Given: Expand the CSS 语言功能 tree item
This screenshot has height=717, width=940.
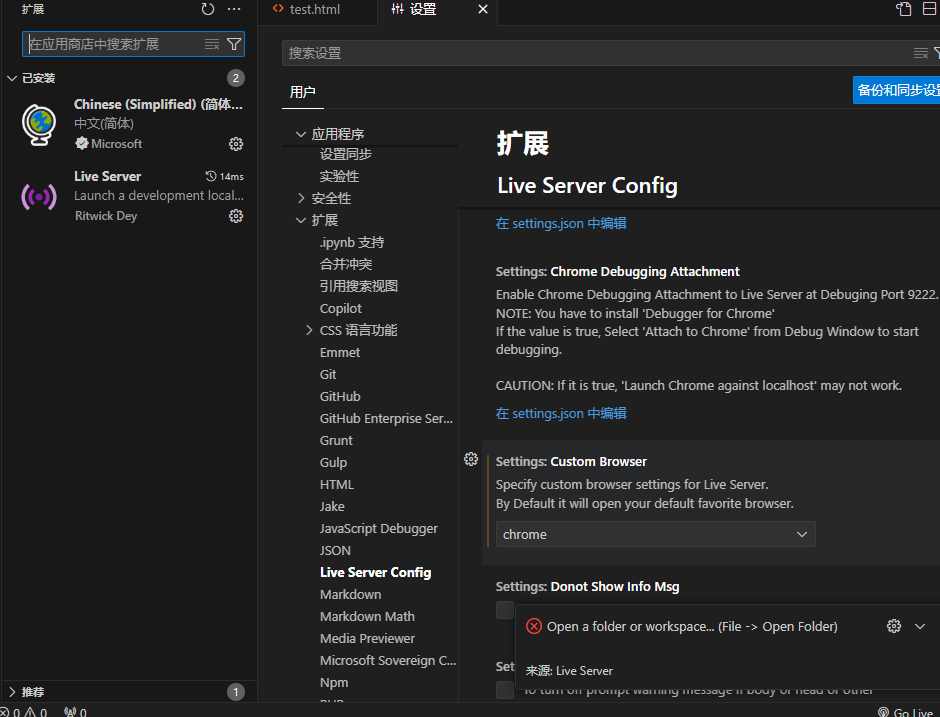Looking at the screenshot, I should [x=309, y=330].
